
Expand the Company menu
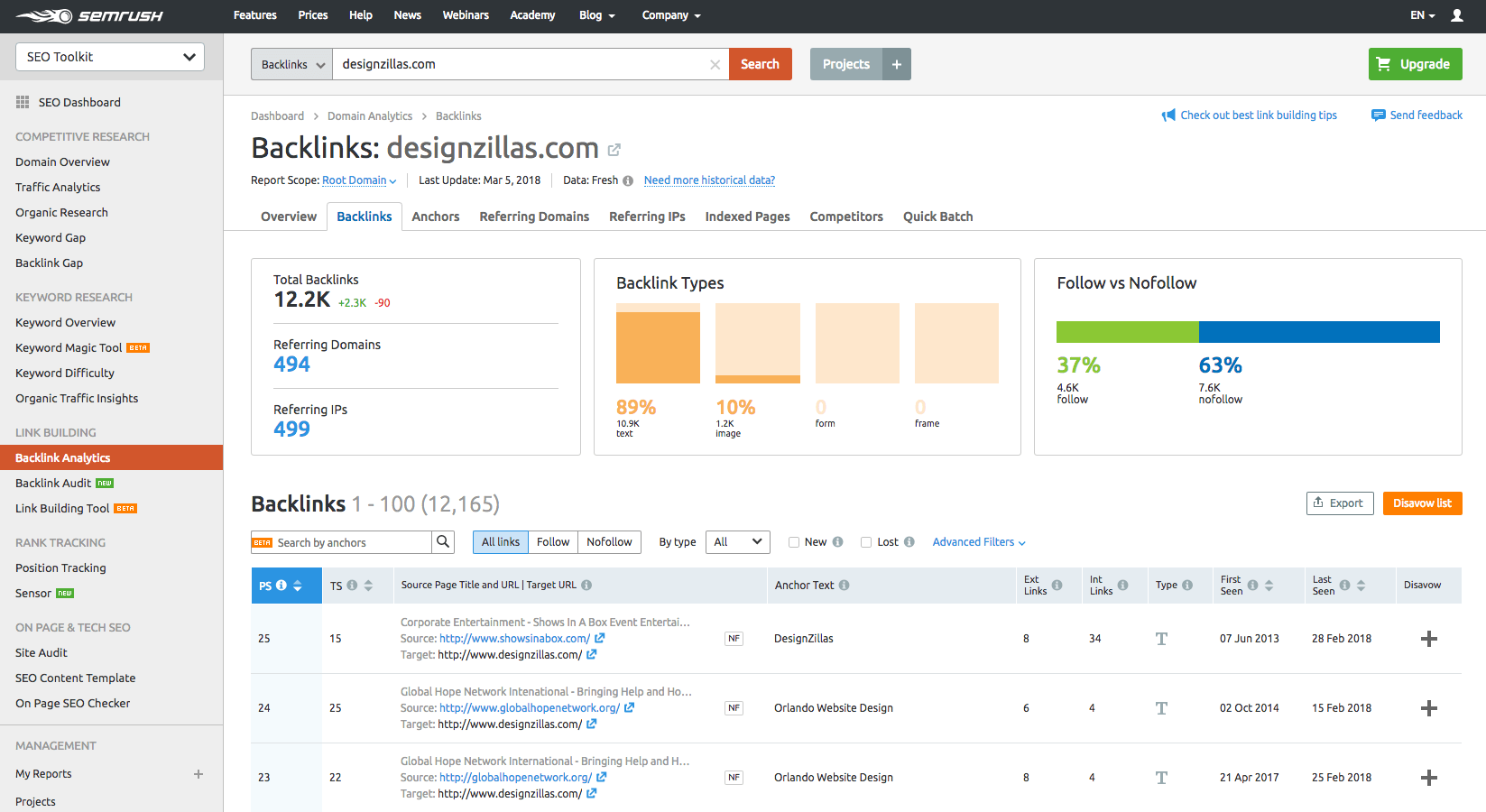[671, 15]
